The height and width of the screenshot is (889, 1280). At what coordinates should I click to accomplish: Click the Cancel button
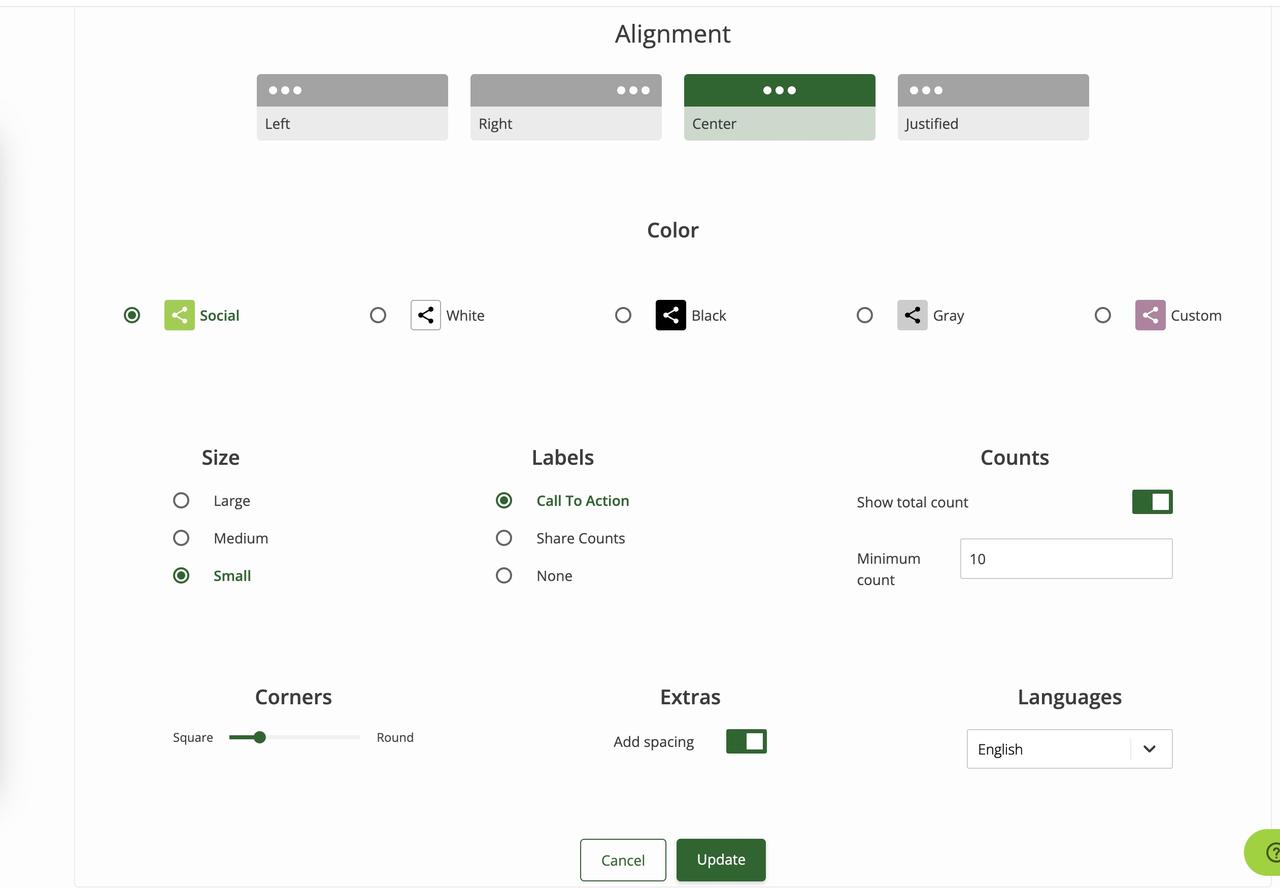[x=622, y=859]
